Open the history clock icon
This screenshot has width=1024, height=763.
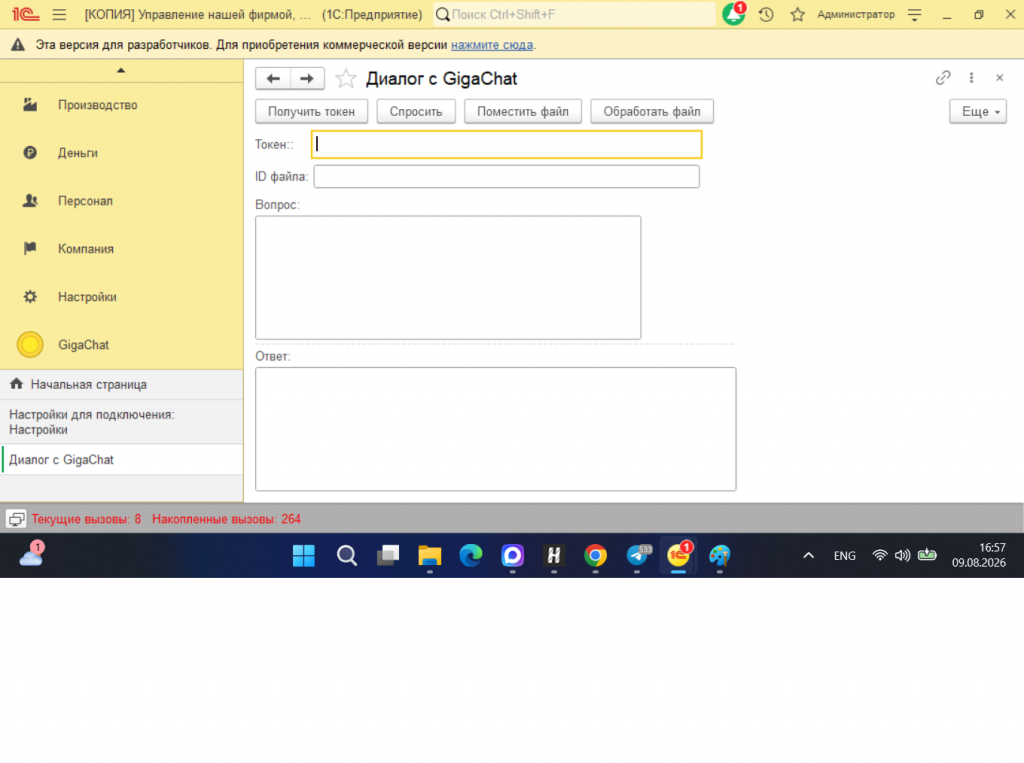766,14
